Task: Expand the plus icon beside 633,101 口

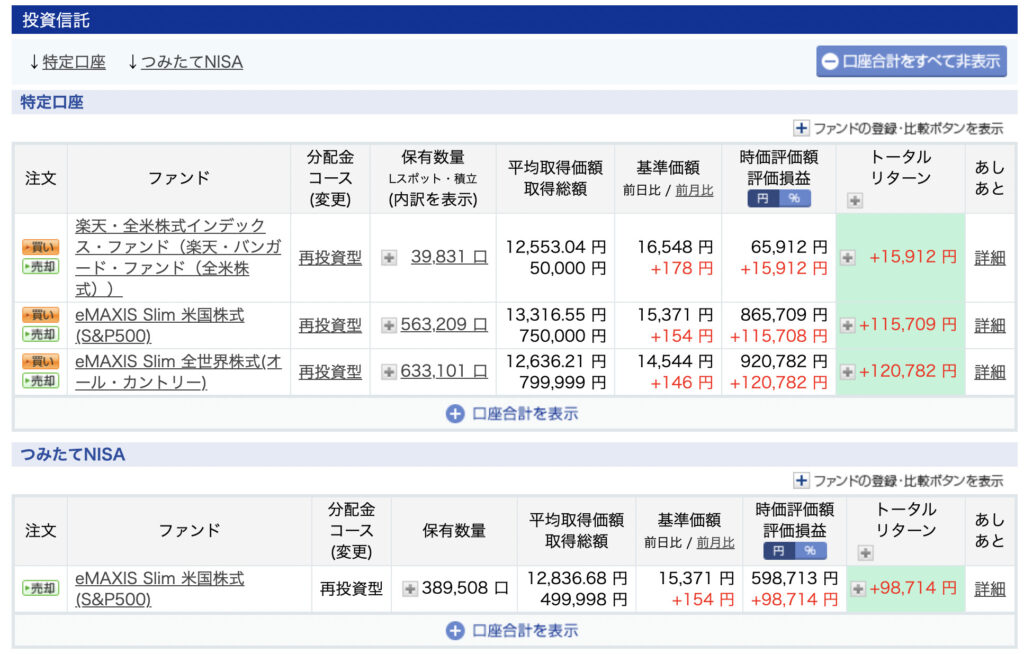Action: click(x=389, y=372)
